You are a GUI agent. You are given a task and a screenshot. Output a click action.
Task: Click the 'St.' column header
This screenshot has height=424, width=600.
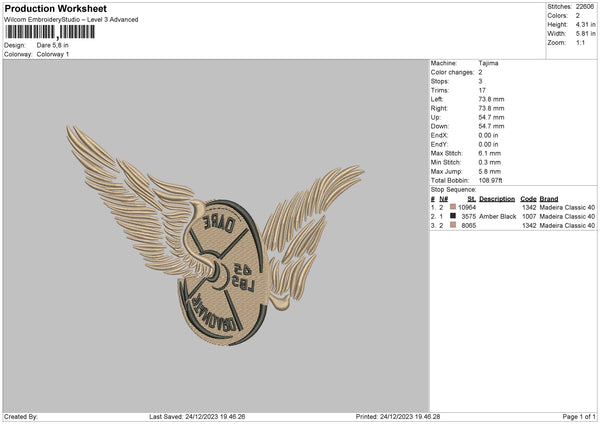point(471,199)
